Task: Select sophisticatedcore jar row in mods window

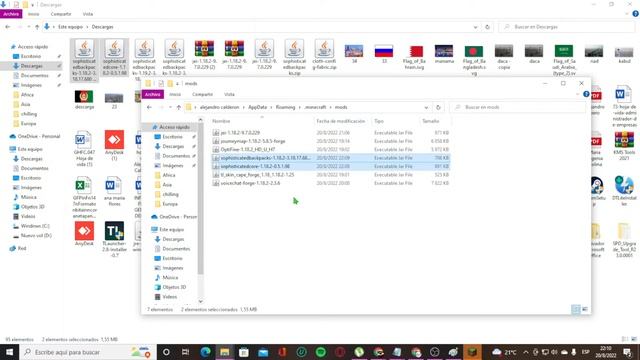Action: [x=330, y=167]
